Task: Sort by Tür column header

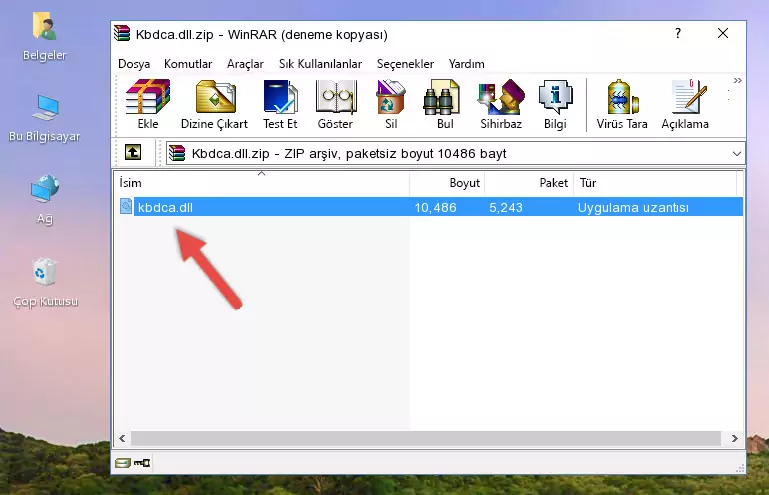Action: (655, 183)
